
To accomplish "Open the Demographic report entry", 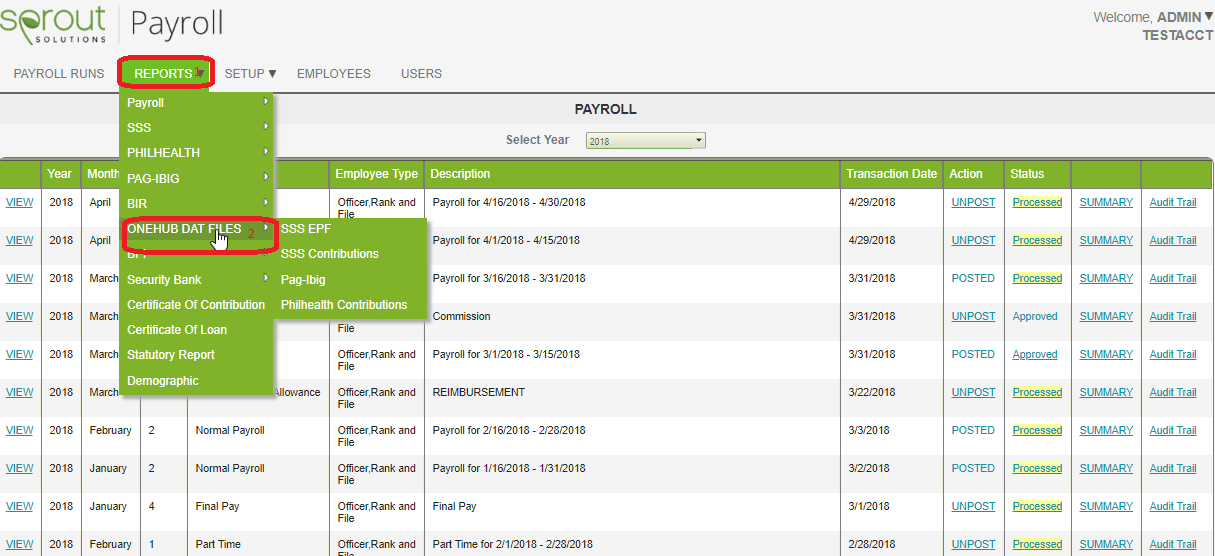I will (196, 381).
